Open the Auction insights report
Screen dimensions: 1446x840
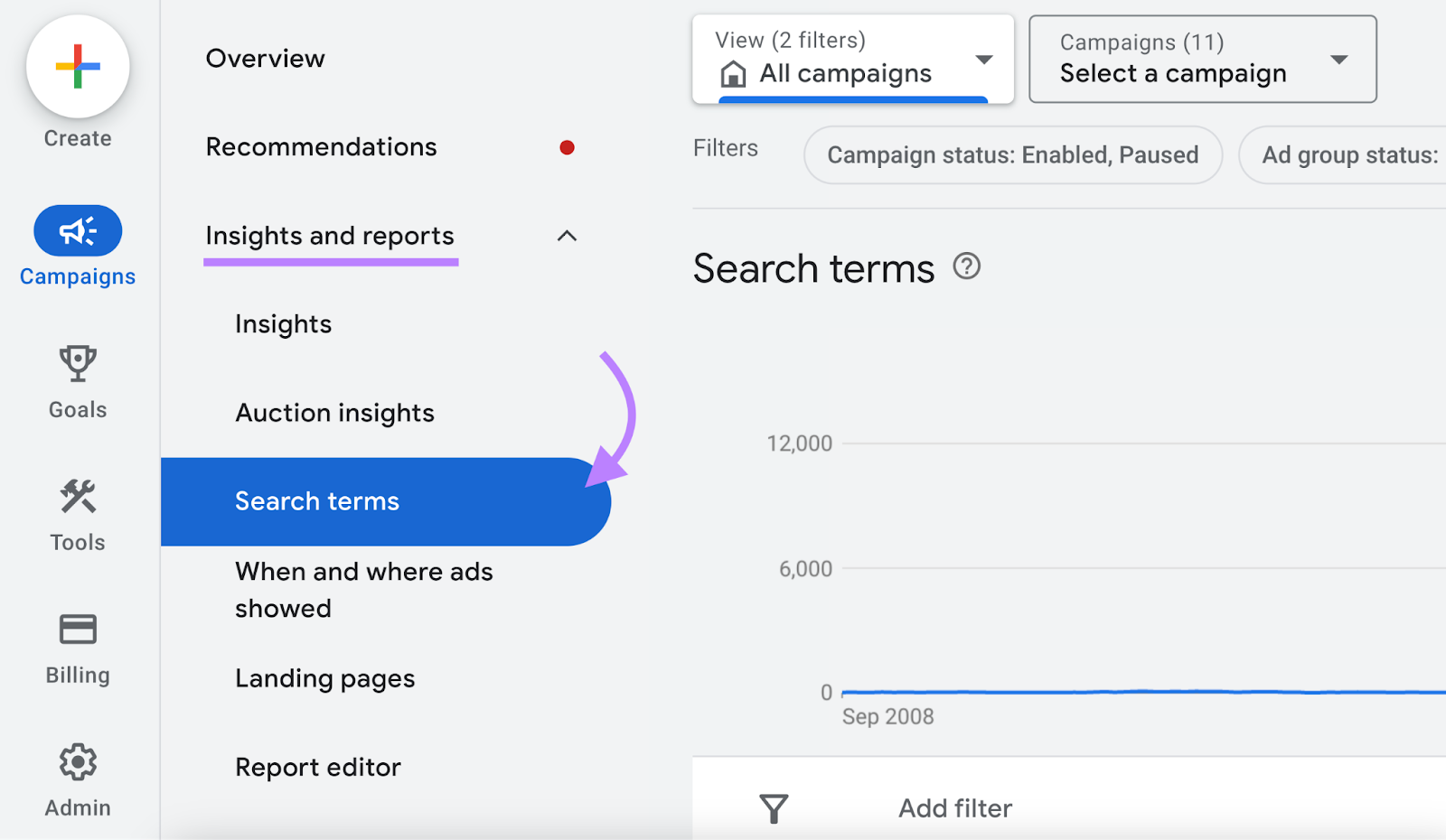click(x=334, y=412)
